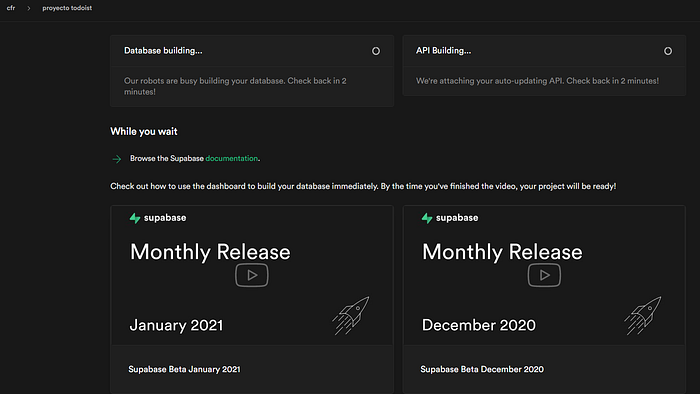This screenshot has height=394, width=700.
Task: Go to the cfr organization breadcrumb
Action: tap(11, 8)
